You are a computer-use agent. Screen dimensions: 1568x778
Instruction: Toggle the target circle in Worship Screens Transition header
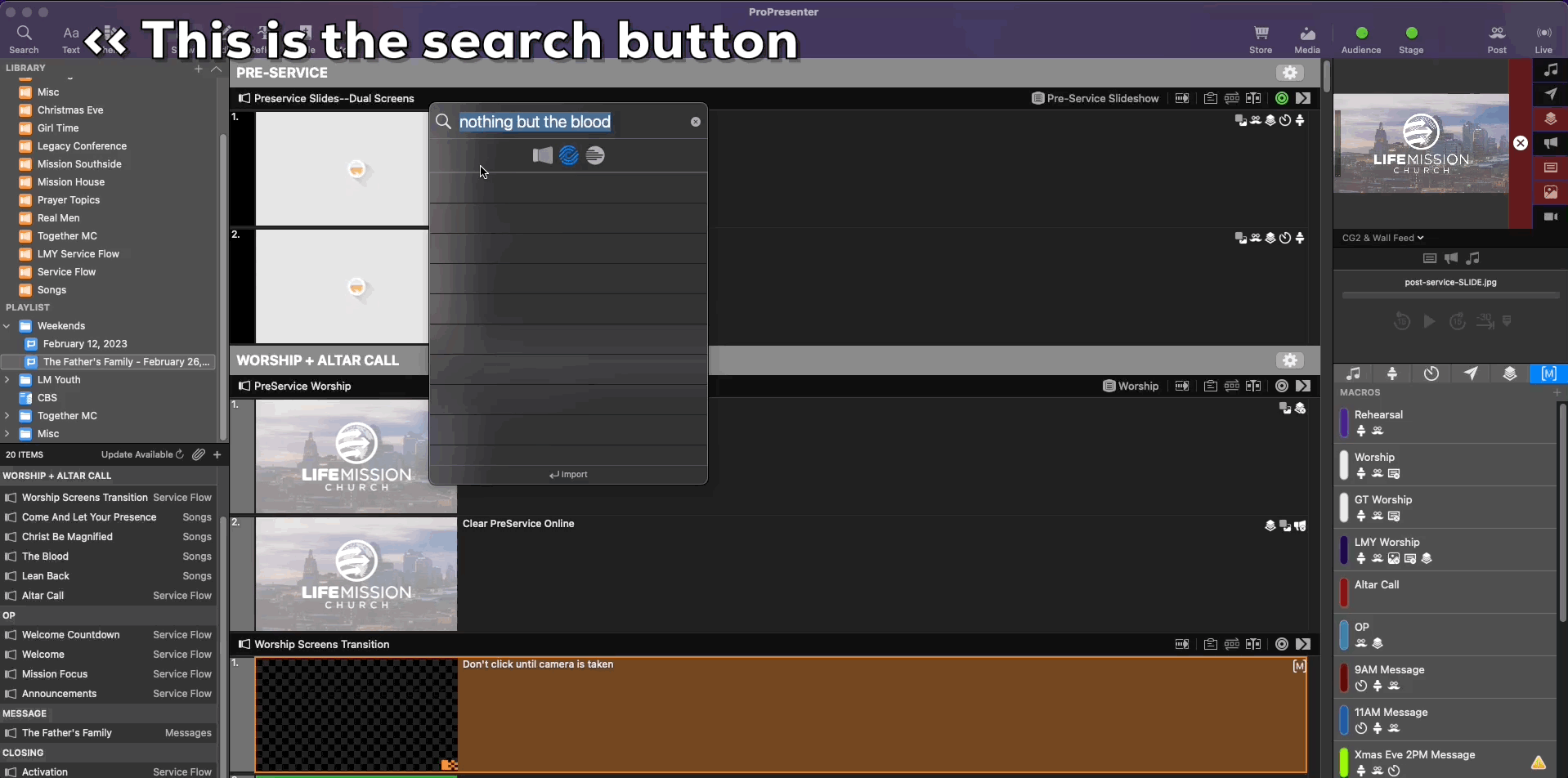click(x=1282, y=645)
